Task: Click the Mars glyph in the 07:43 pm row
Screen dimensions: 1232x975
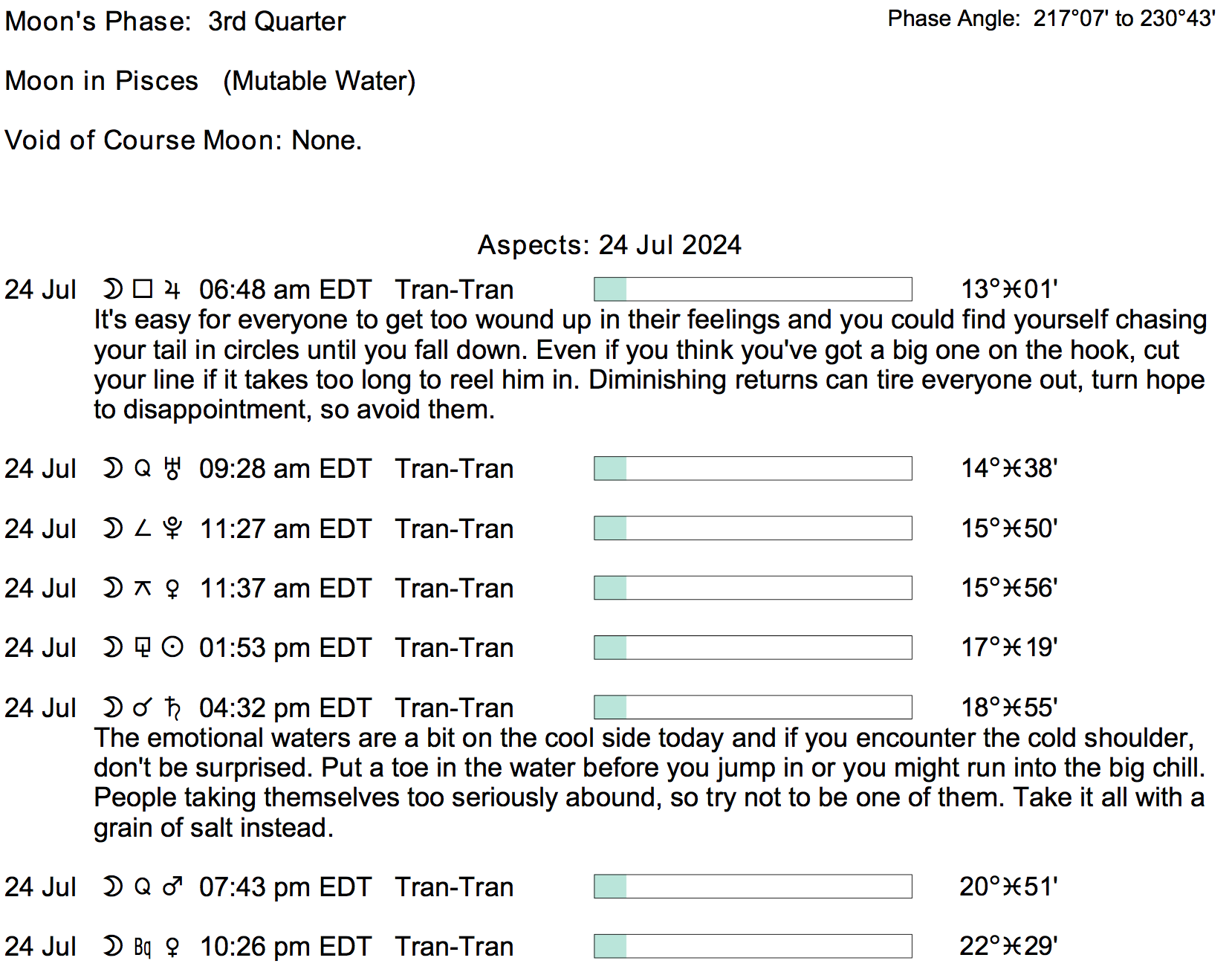Action: click(x=172, y=887)
